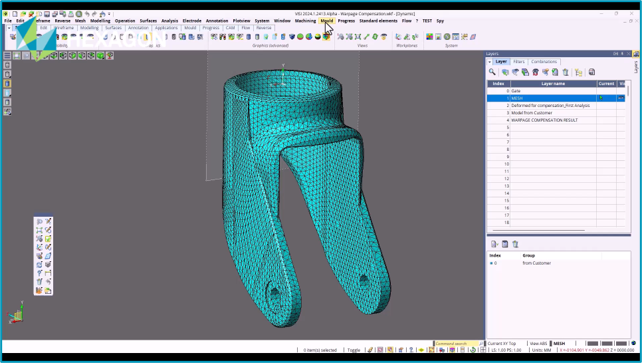Click the top icon in left vertical toolbar
The height and width of the screenshot is (363, 642).
[x=7, y=65]
